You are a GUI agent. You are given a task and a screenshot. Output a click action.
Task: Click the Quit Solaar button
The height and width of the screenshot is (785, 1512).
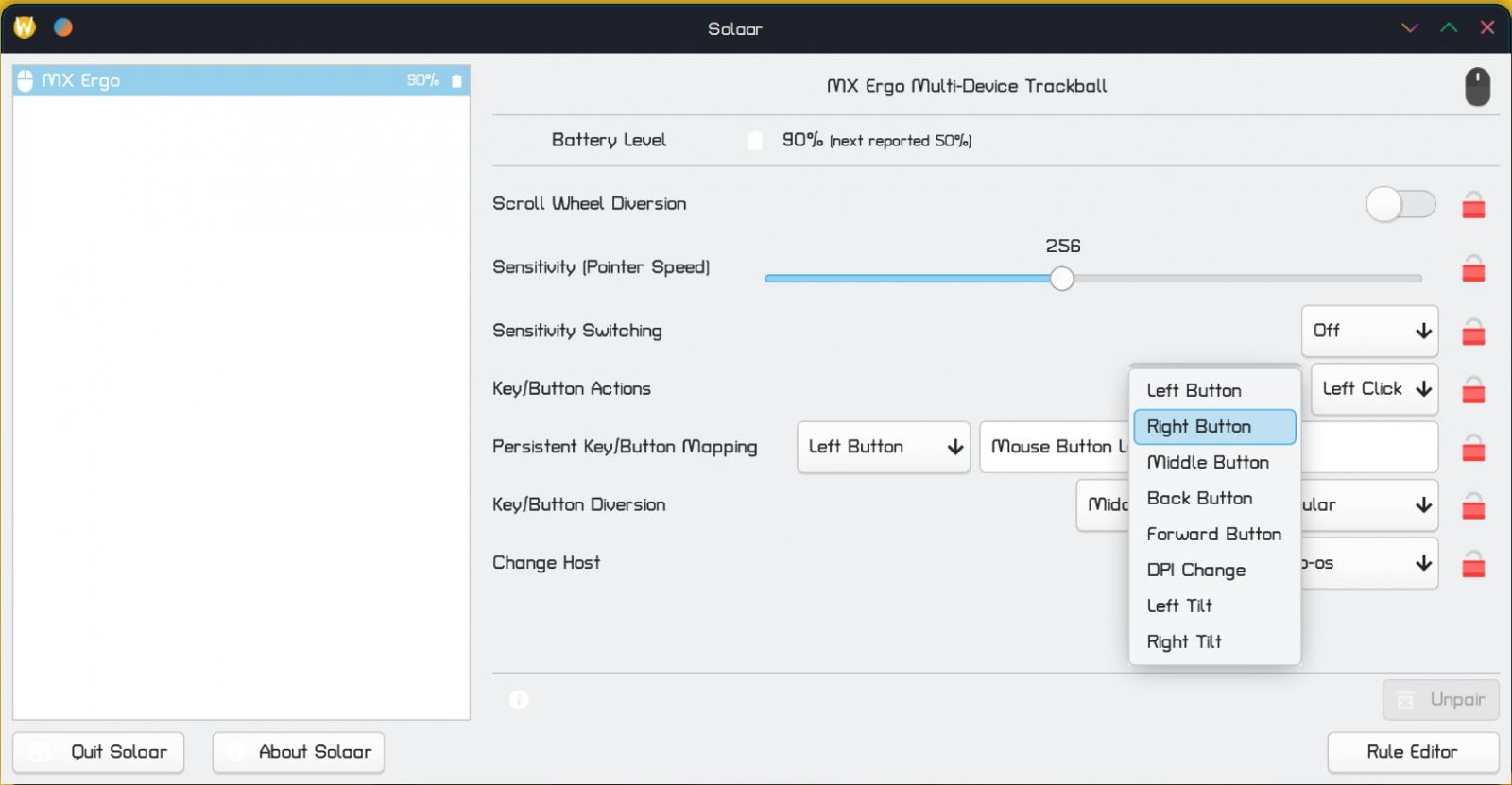click(x=98, y=752)
